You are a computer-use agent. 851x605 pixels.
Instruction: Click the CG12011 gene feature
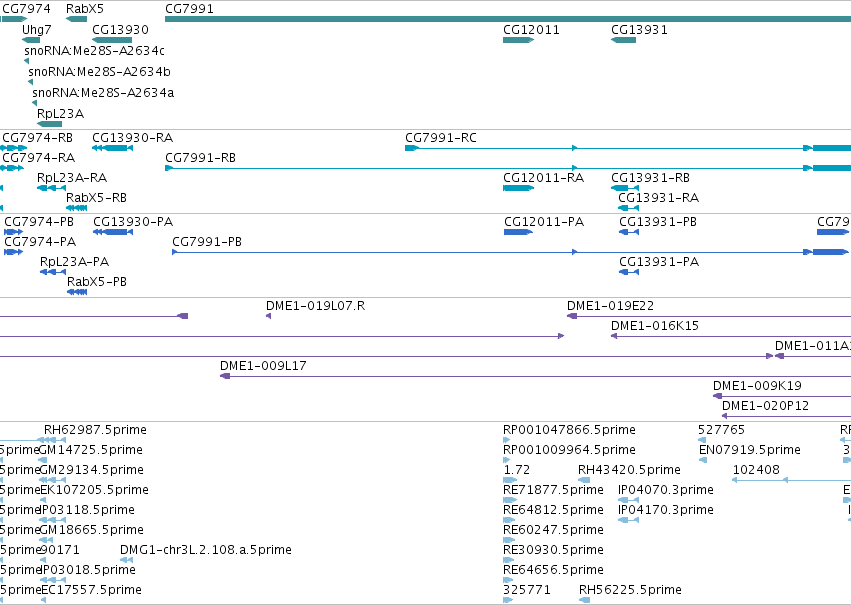point(518,40)
